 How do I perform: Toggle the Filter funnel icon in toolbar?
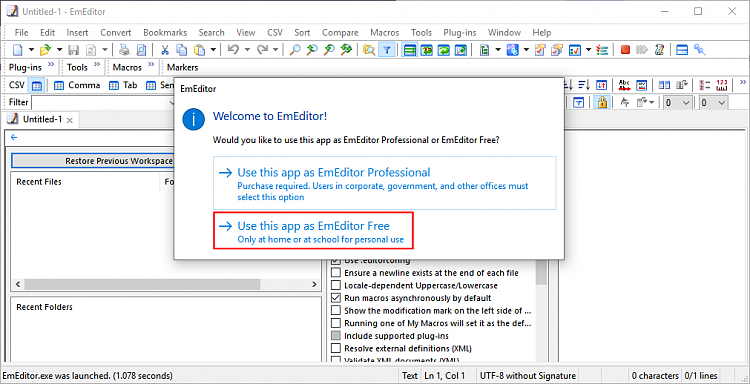(386, 50)
